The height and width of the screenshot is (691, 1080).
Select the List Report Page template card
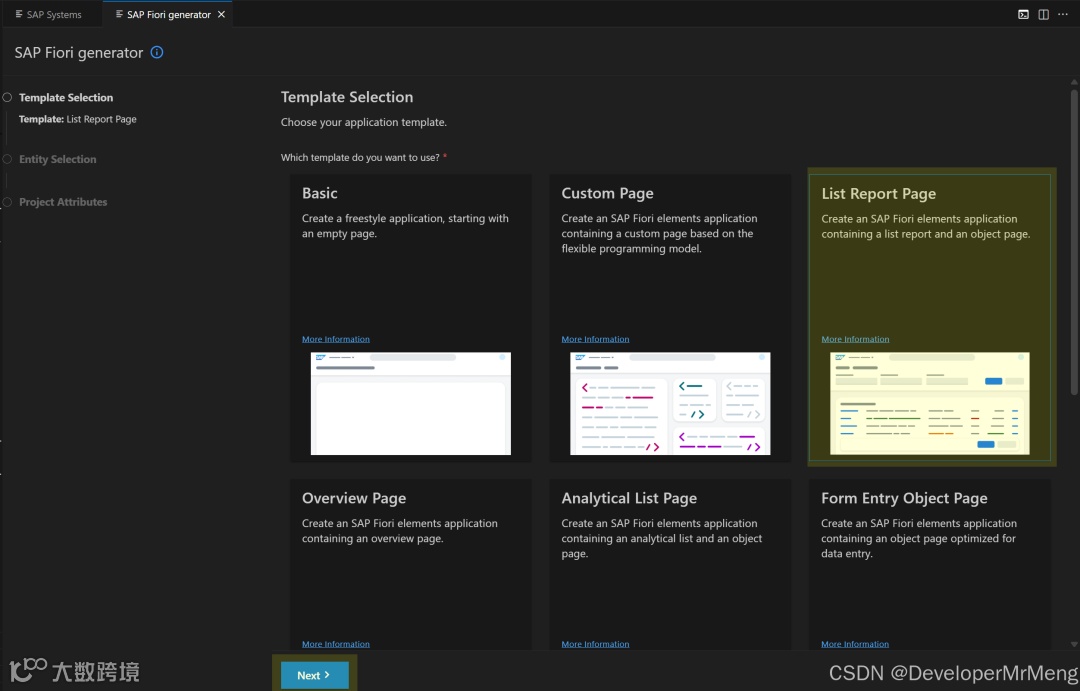tap(930, 318)
